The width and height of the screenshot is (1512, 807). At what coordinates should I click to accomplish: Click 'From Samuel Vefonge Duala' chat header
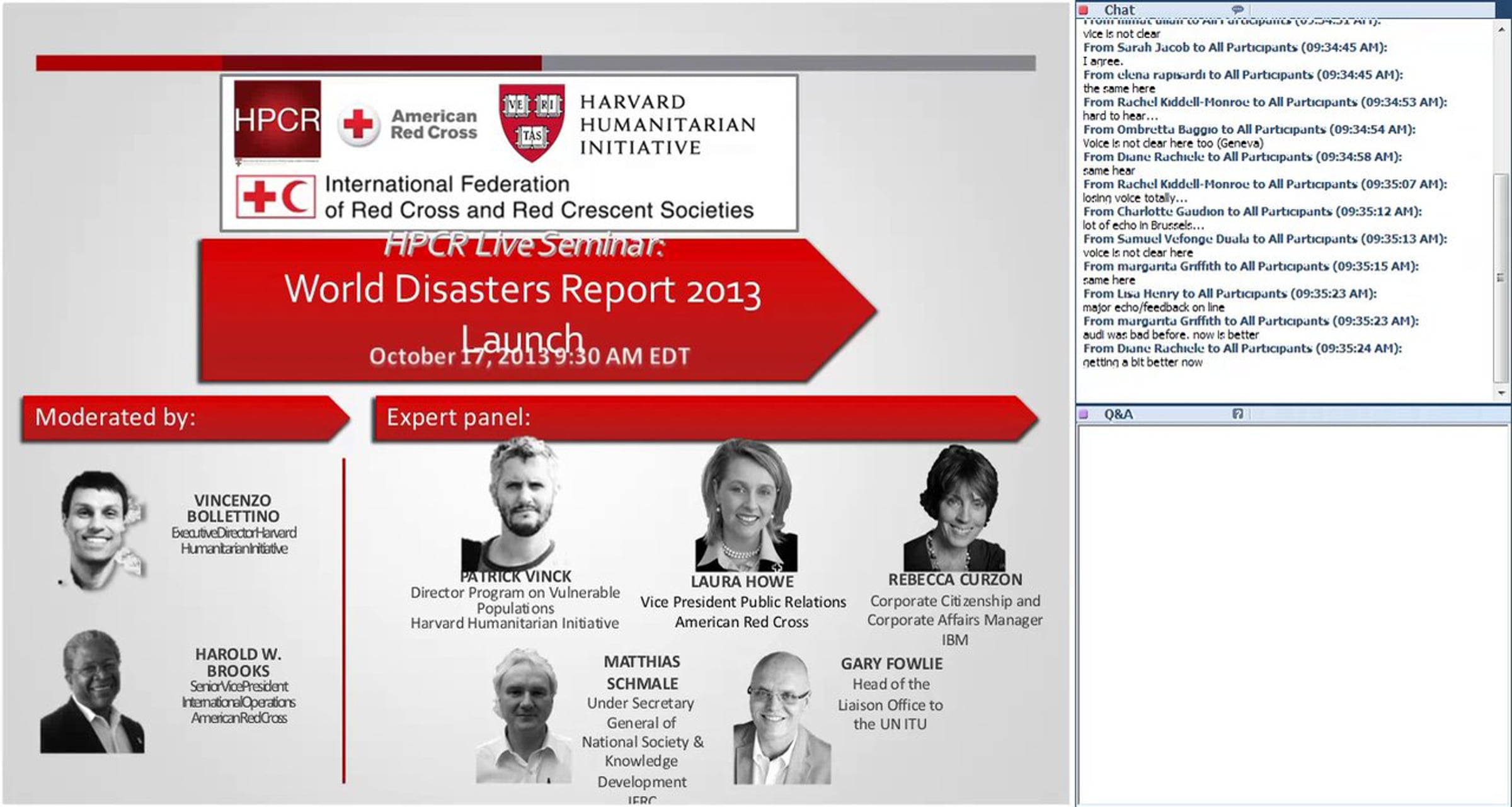pos(1265,239)
